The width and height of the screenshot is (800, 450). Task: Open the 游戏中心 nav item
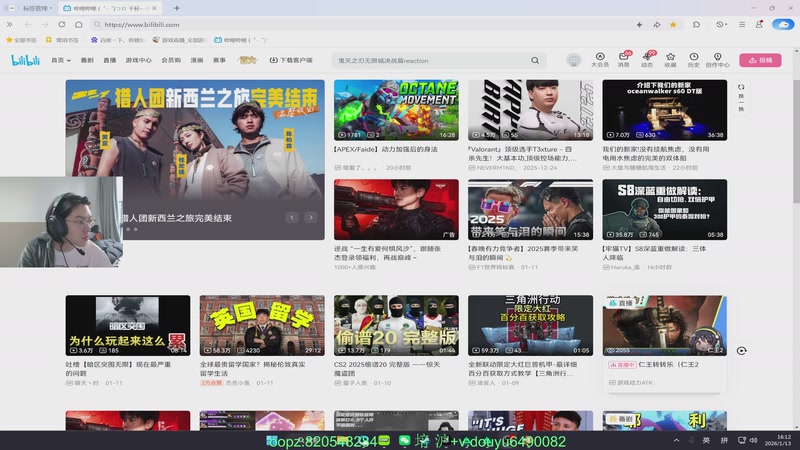[139, 60]
